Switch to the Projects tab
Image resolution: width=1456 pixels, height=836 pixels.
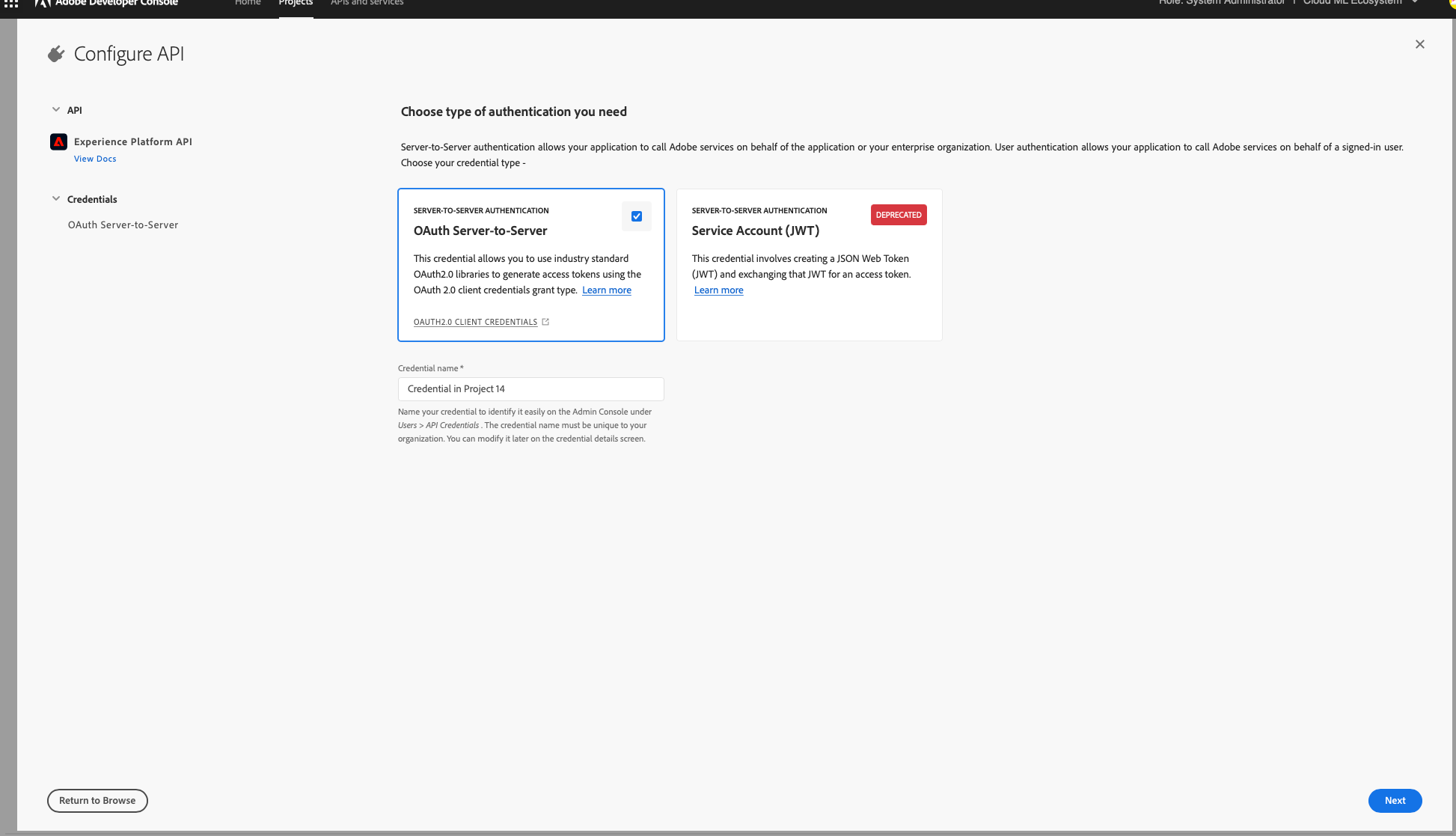coord(296,4)
